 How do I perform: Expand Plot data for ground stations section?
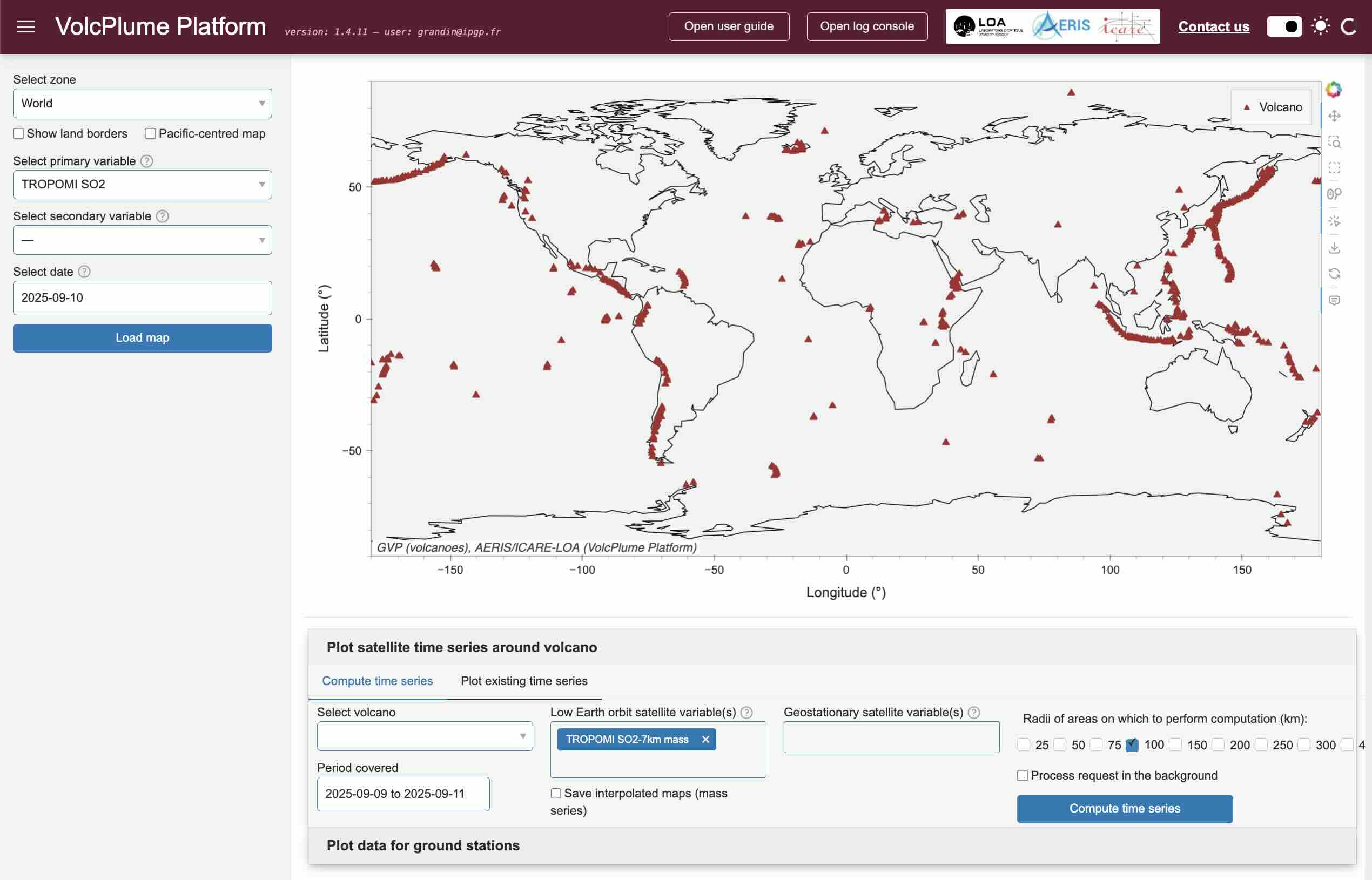click(x=423, y=845)
